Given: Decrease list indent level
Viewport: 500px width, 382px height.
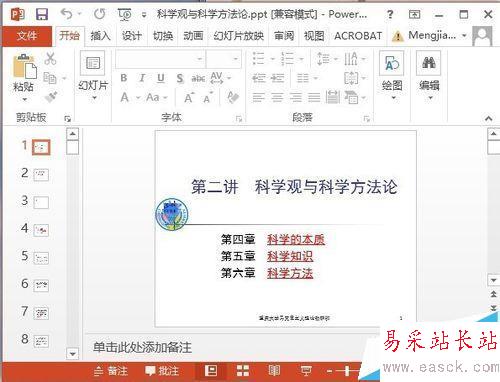Looking at the screenshot, I should point(258,78).
